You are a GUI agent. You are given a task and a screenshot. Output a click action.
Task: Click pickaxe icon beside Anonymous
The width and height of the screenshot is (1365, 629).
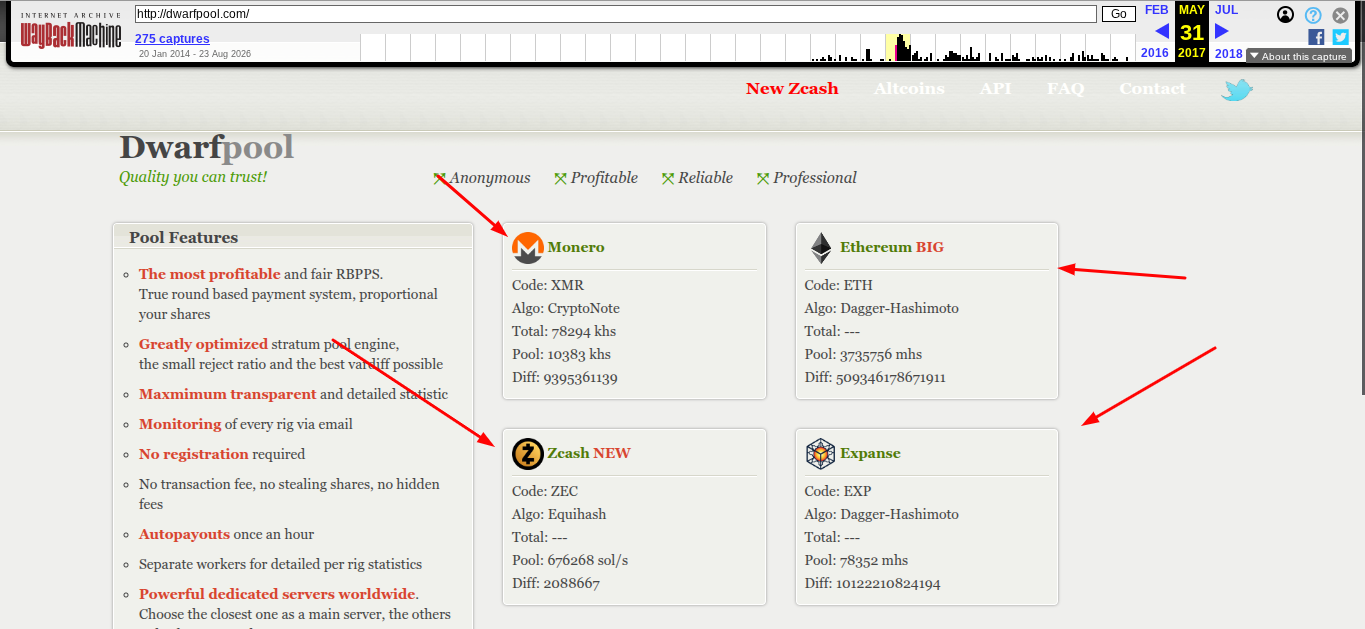pos(439,178)
